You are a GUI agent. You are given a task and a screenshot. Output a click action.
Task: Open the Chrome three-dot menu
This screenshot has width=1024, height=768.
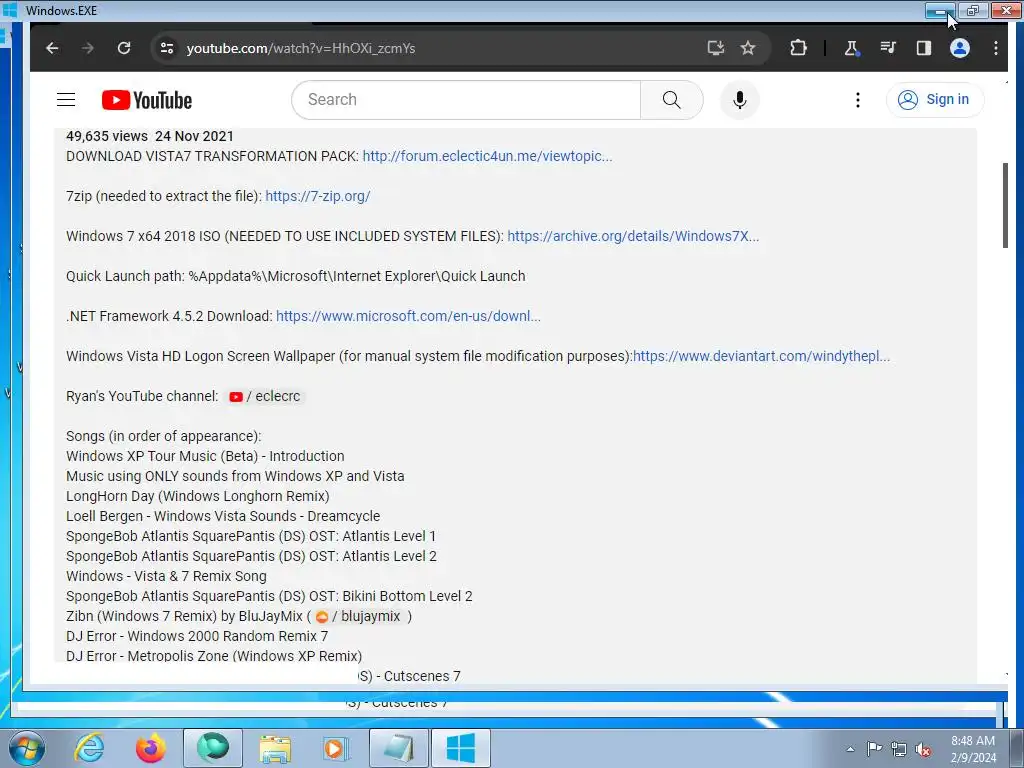(x=995, y=48)
